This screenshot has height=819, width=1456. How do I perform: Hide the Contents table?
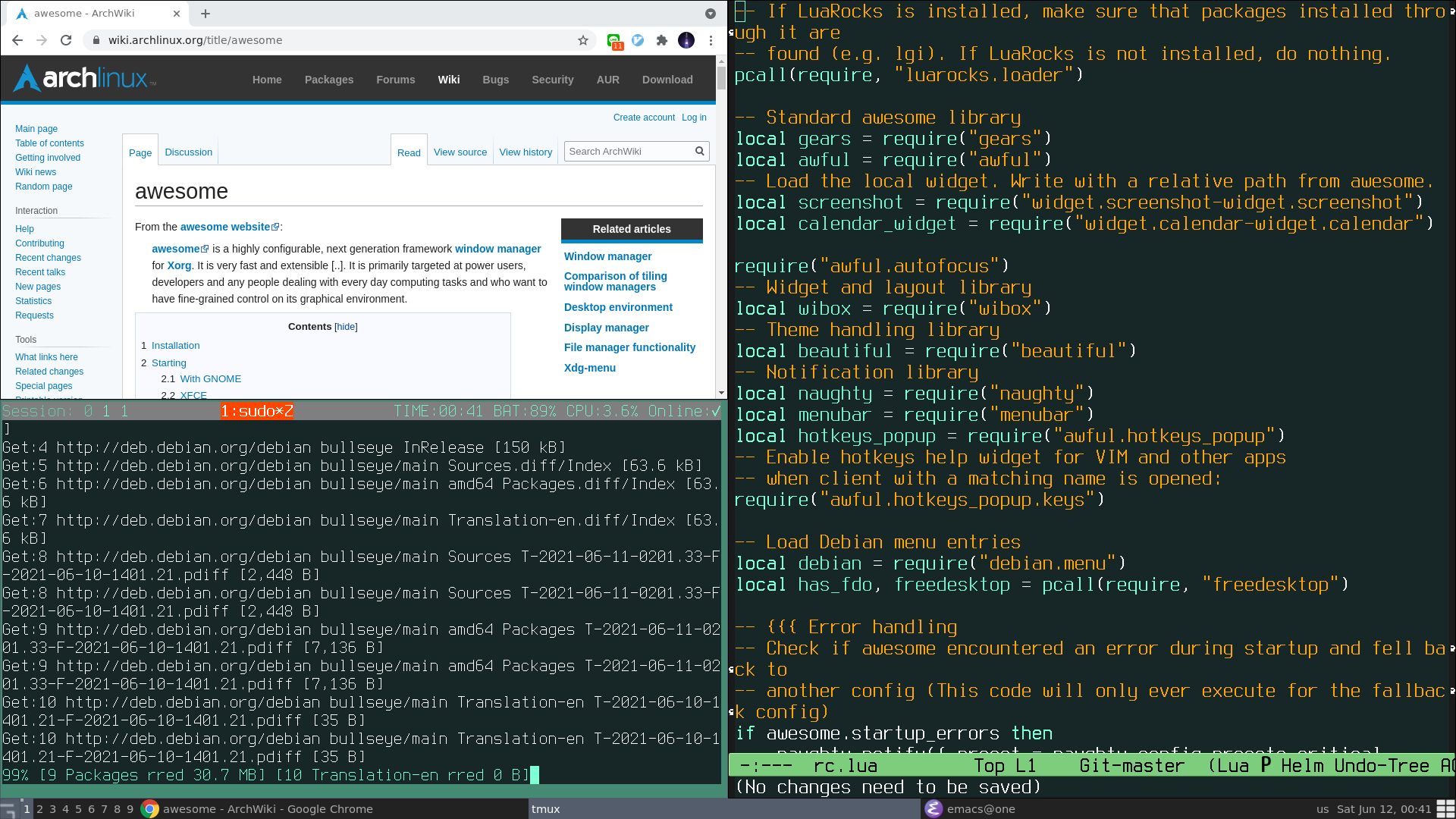[x=346, y=327]
